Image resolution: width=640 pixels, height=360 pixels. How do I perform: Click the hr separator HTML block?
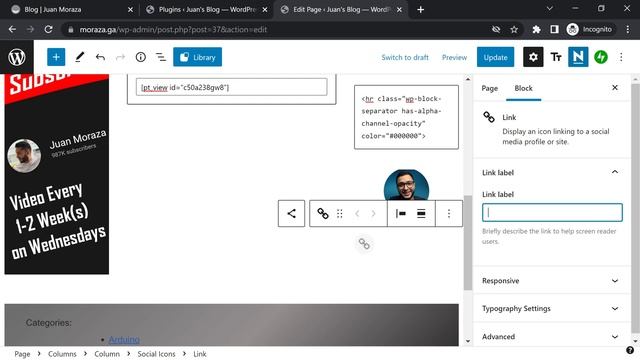[407, 117]
